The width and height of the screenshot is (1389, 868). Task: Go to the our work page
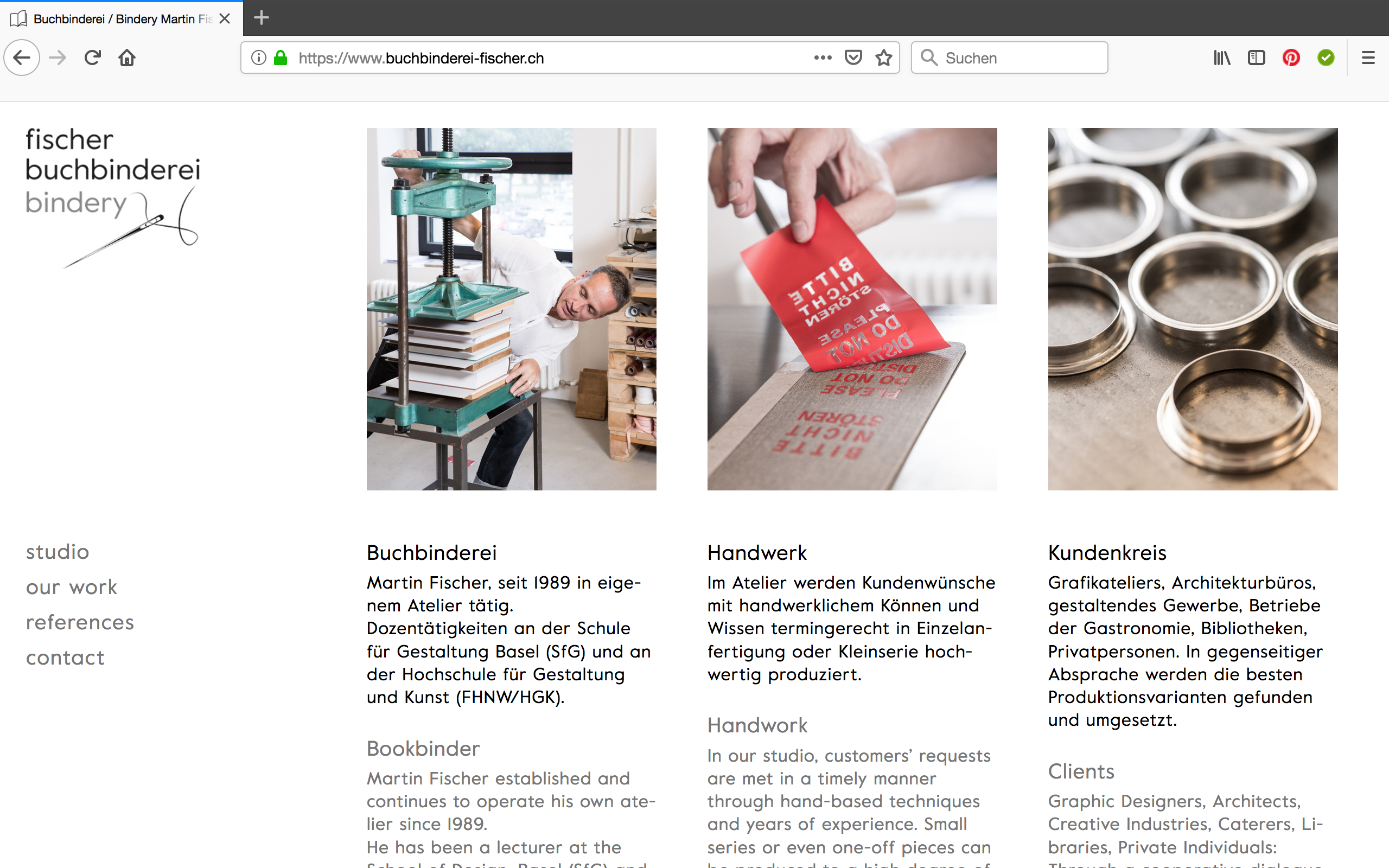click(72, 588)
